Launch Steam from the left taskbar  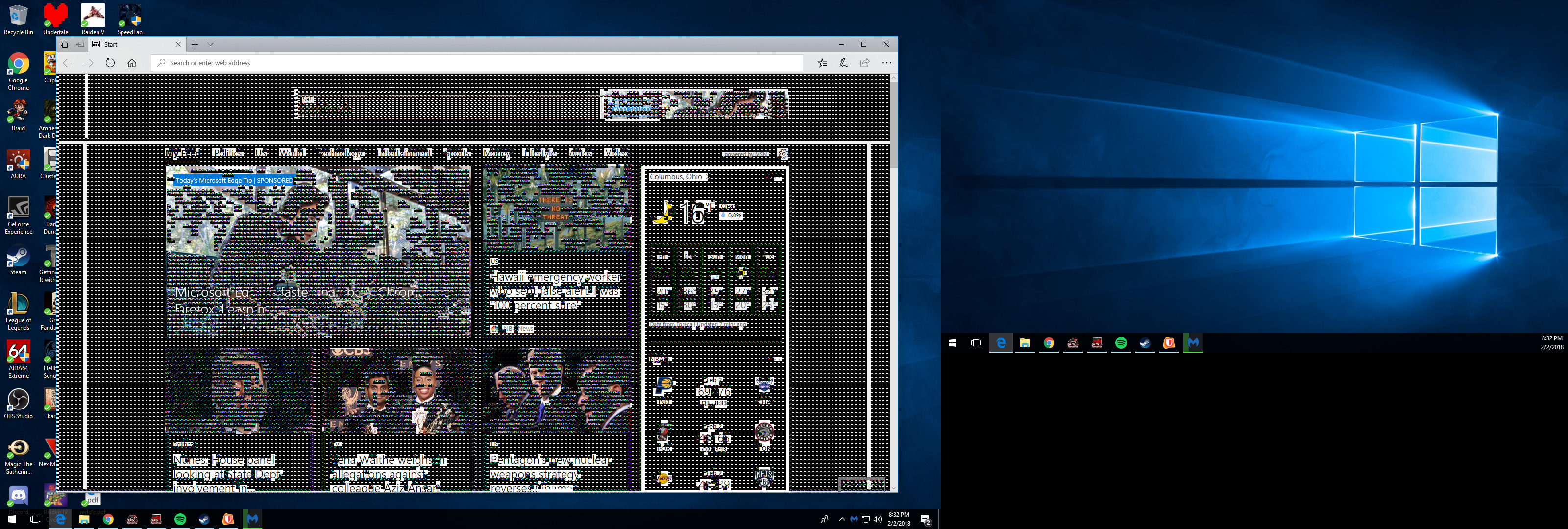coord(204,519)
